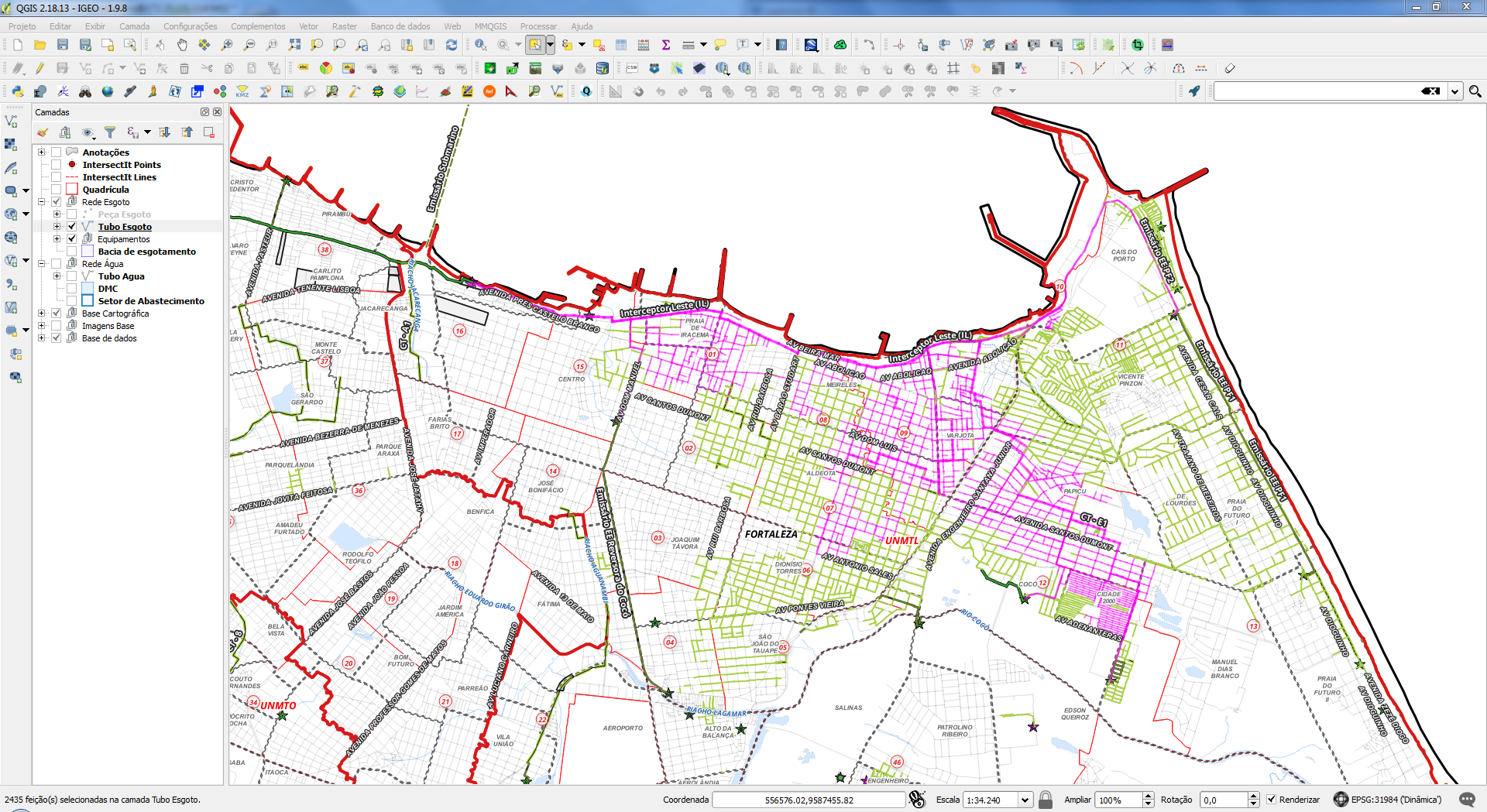Viewport: 1487px width, 812px height.
Task: Click the green crop plugin icon
Action: (1138, 45)
